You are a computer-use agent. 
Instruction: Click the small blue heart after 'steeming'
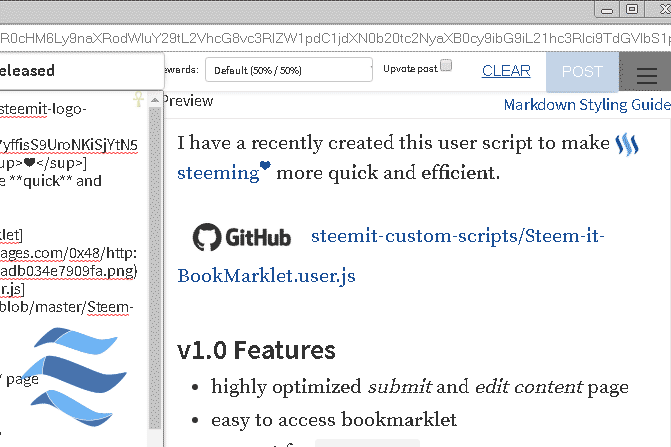pyautogui.click(x=265, y=168)
